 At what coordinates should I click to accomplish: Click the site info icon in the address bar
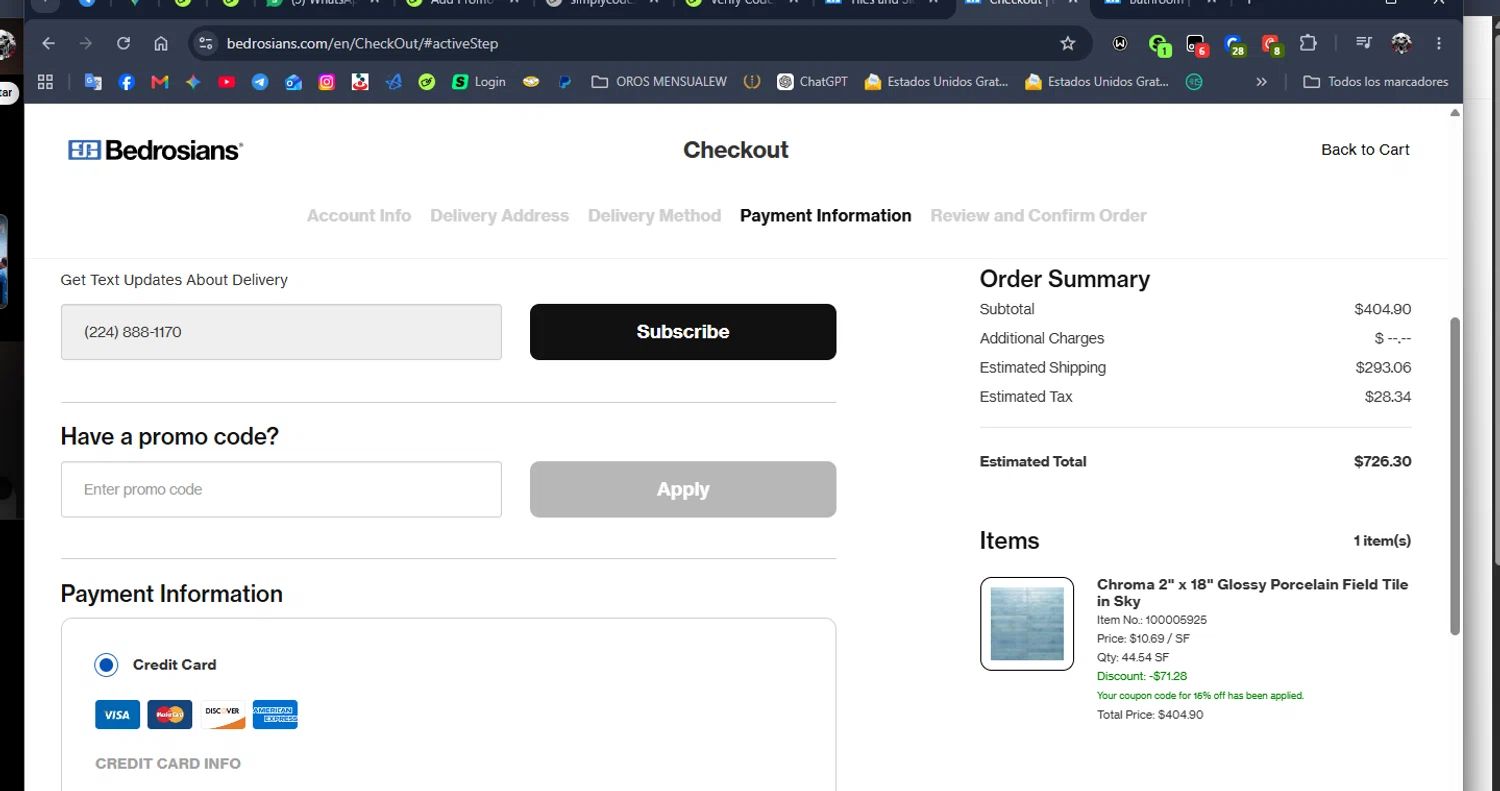tap(206, 43)
